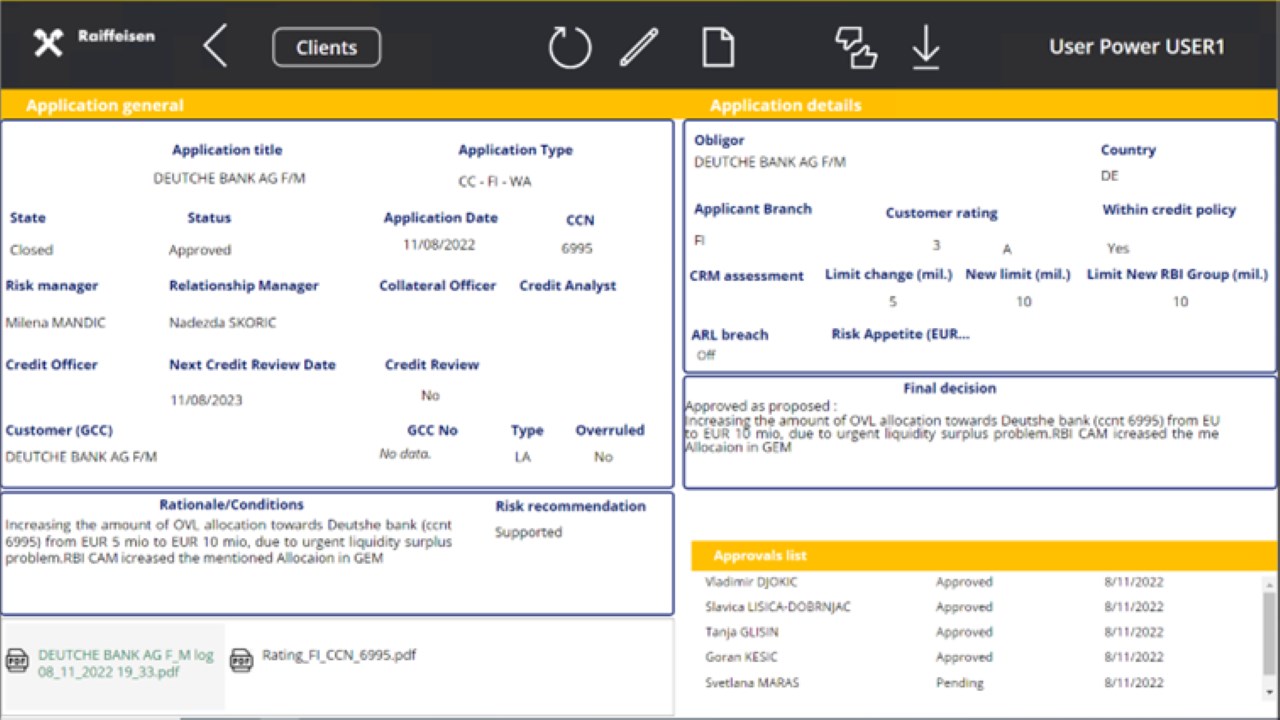This screenshot has width=1280, height=720.
Task: Click the Risk recommendation value Supported
Action: [528, 532]
